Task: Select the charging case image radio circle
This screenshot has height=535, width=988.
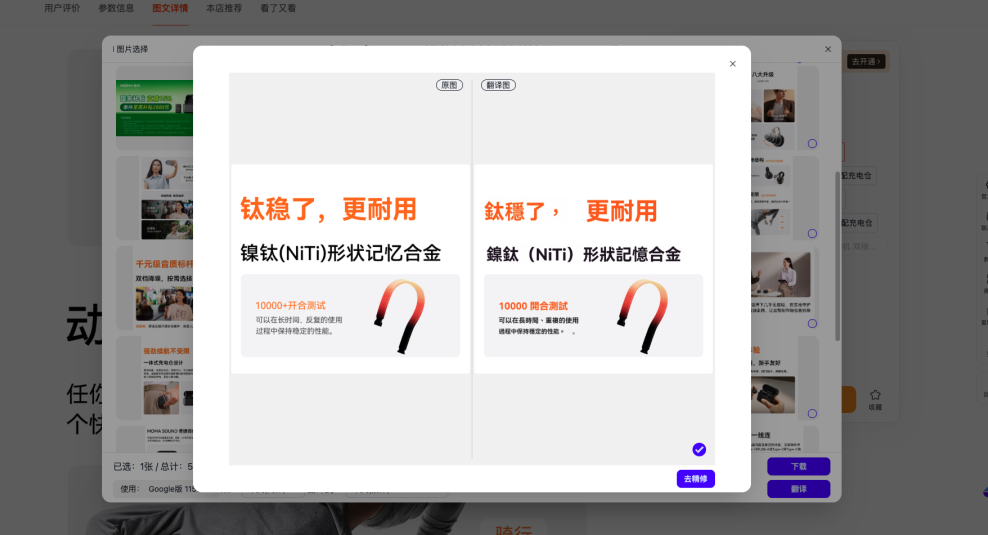Action: tap(812, 414)
